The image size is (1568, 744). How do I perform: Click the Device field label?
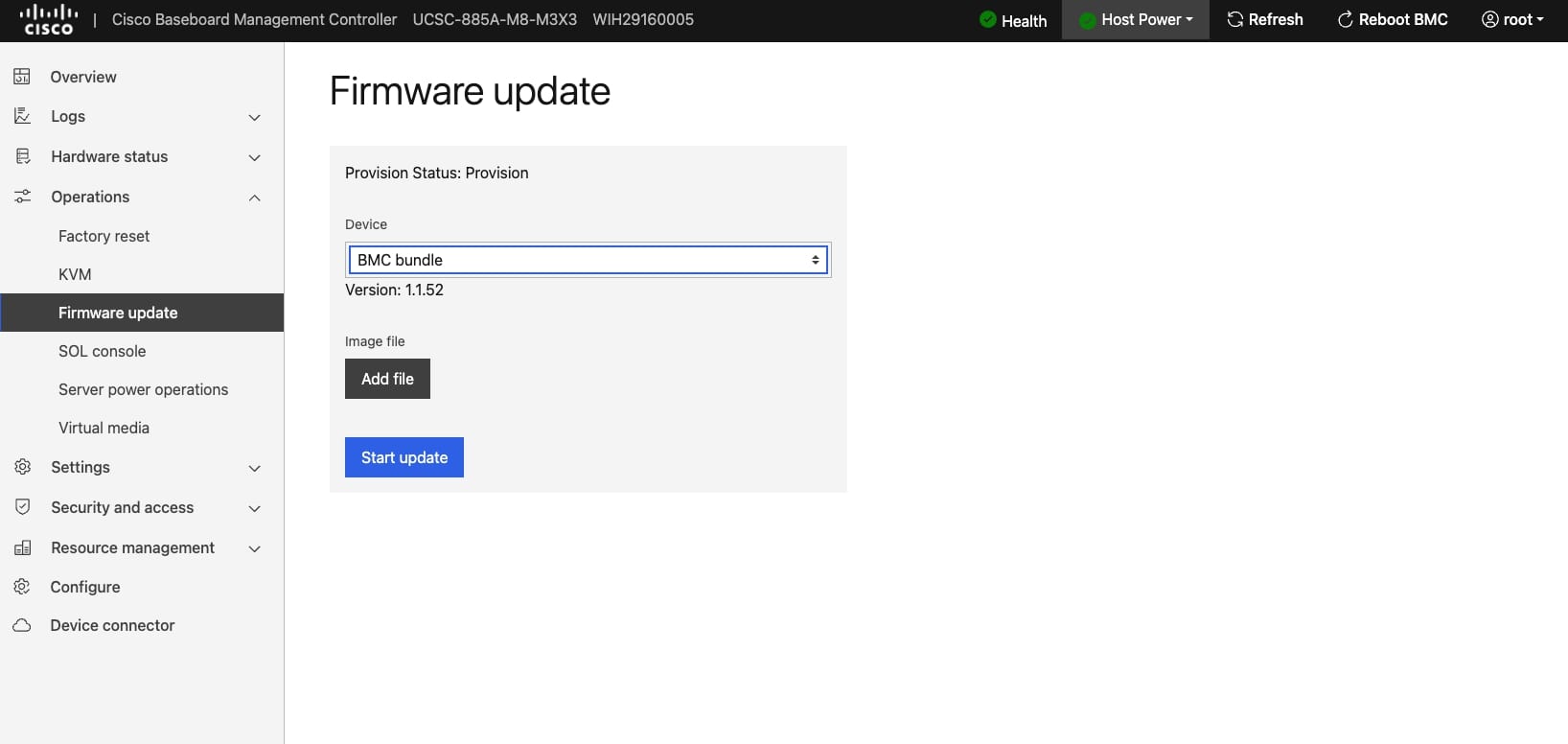(366, 224)
